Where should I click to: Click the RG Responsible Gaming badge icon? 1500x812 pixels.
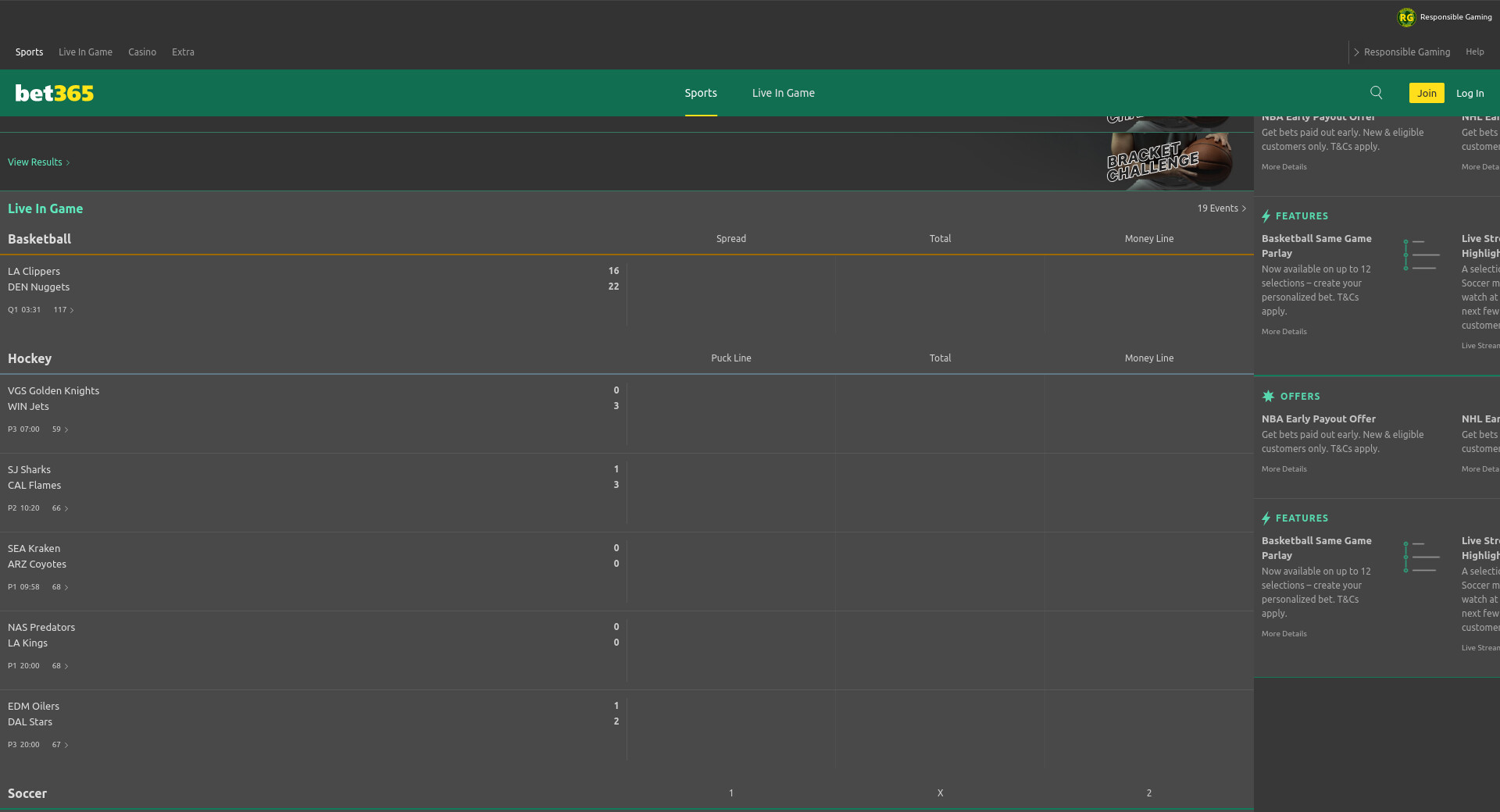click(1406, 17)
